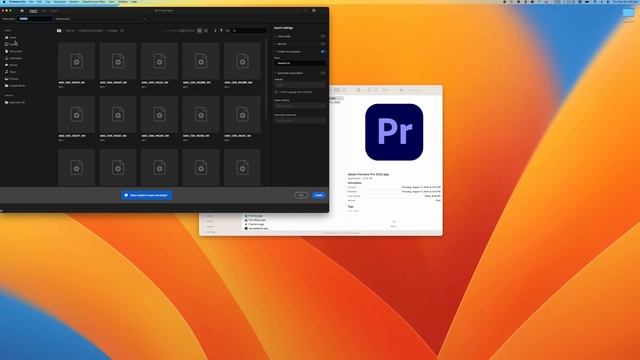Viewport: 640px width, 360px height.
Task: Click the eye visibility icon in browser toolbar
Action: (227, 31)
